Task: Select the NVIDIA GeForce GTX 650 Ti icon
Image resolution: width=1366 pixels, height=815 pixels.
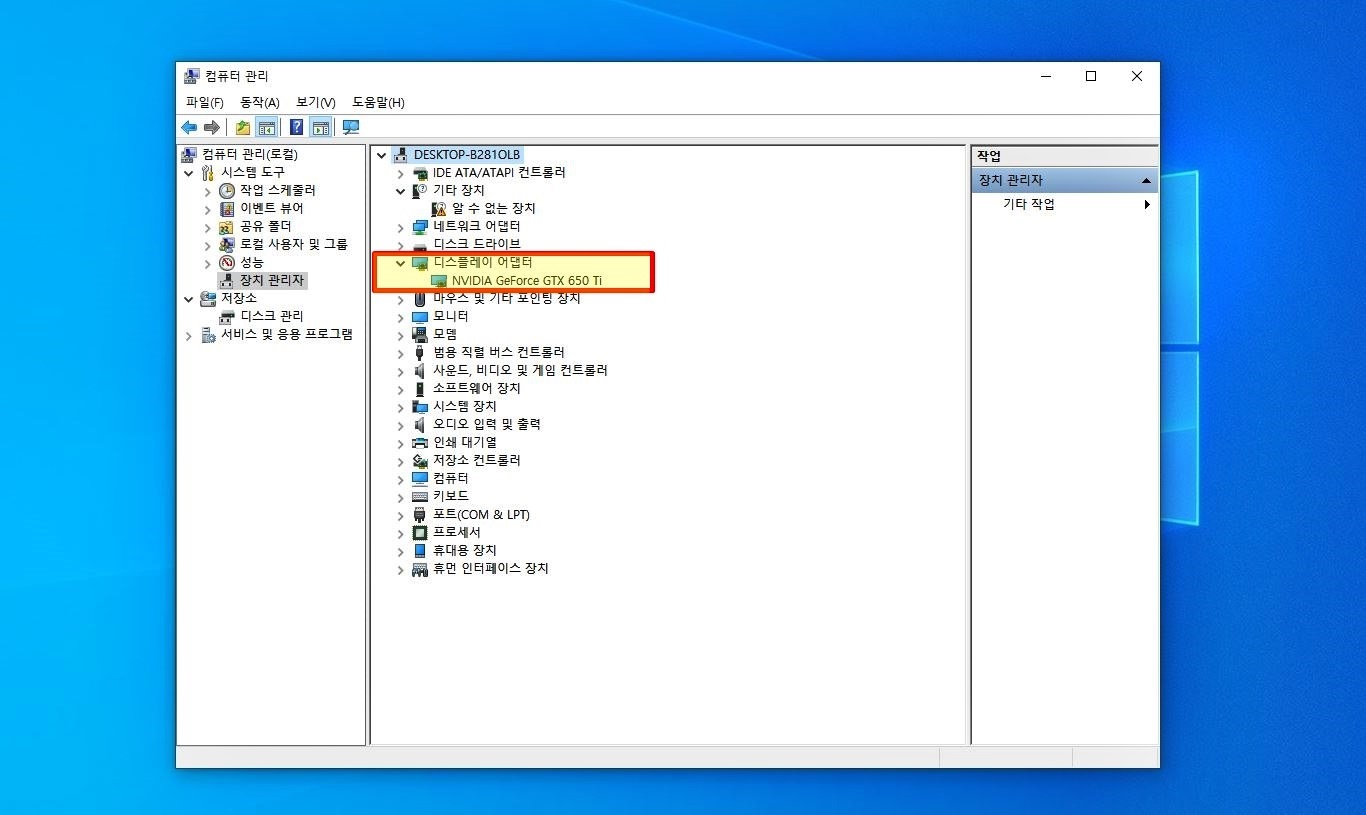Action: (439, 281)
